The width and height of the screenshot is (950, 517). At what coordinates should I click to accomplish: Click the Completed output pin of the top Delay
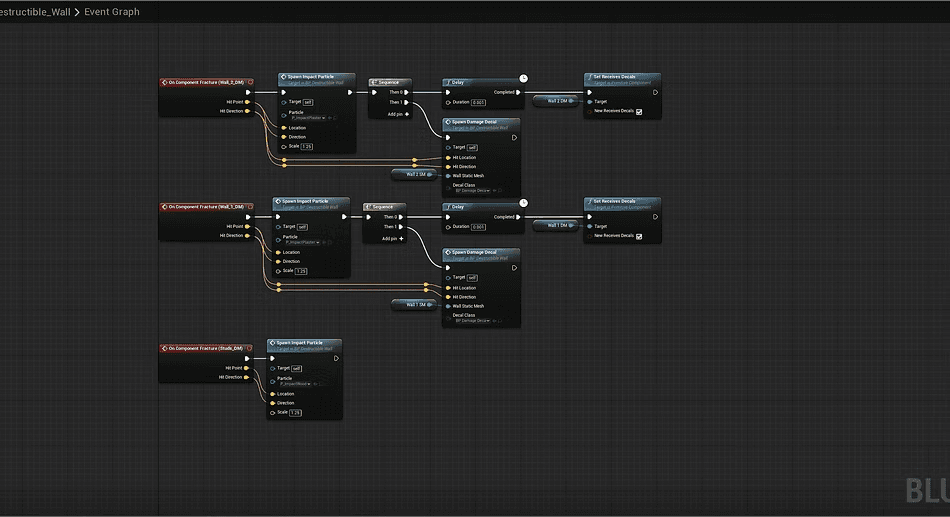point(518,92)
